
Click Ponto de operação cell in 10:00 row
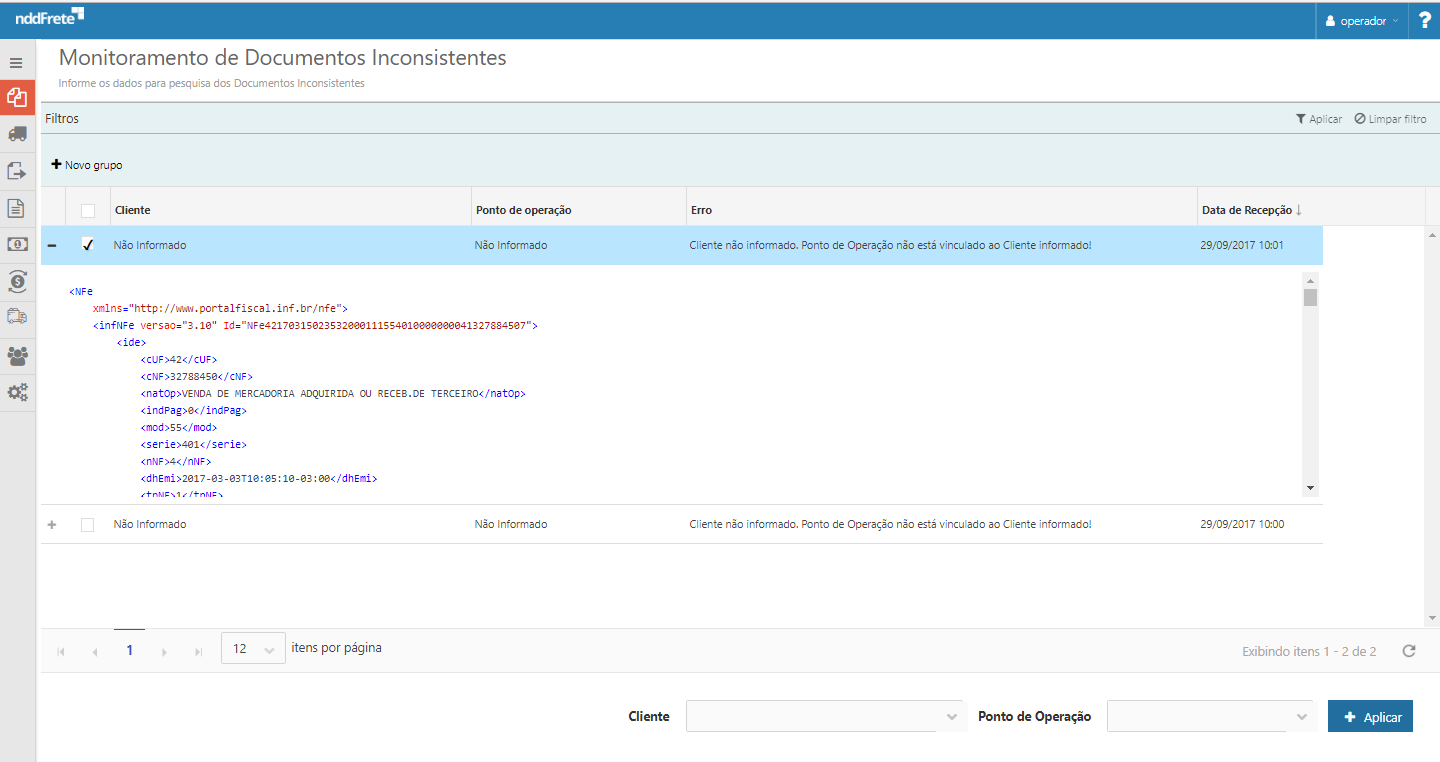pyautogui.click(x=511, y=524)
